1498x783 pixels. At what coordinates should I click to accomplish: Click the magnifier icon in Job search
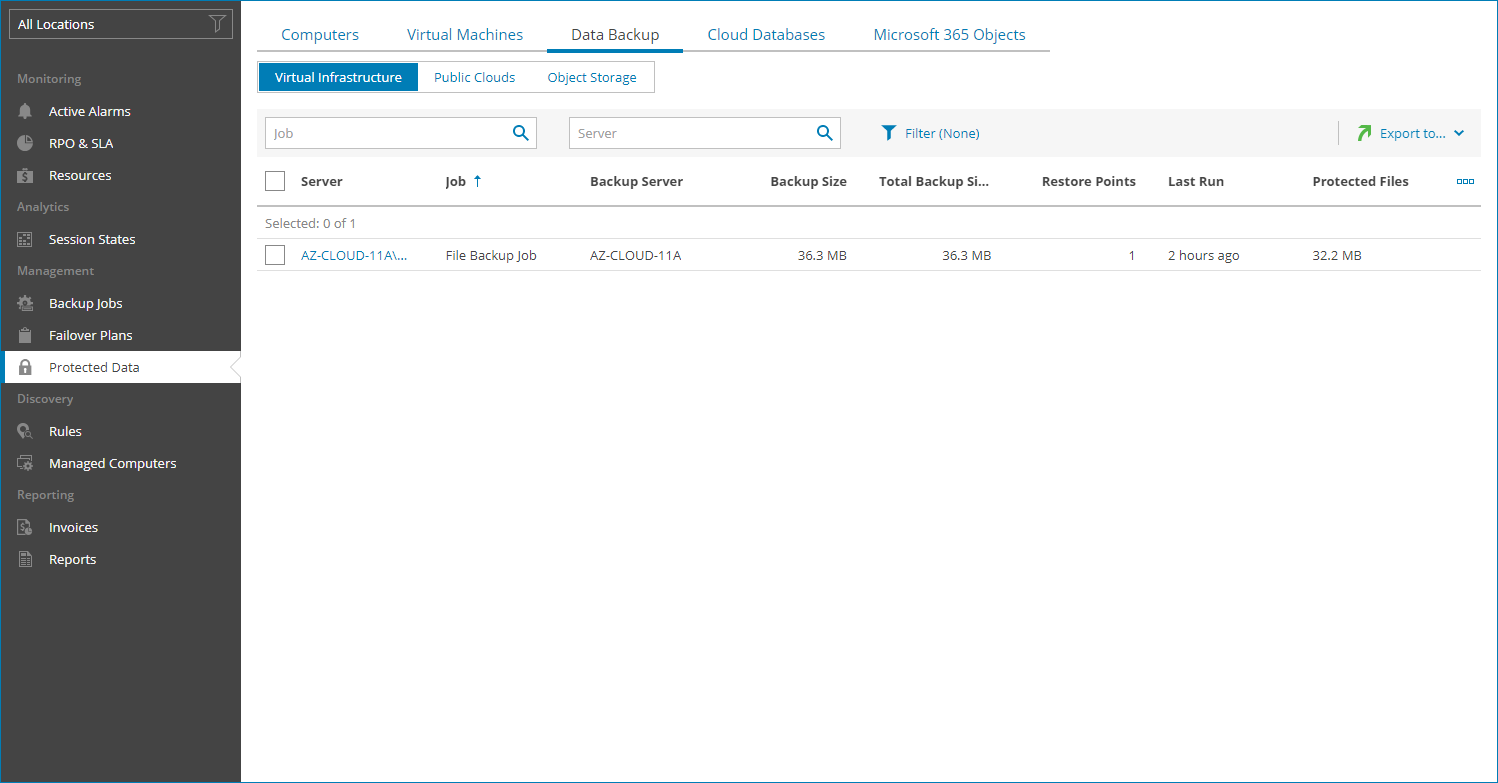tap(520, 133)
